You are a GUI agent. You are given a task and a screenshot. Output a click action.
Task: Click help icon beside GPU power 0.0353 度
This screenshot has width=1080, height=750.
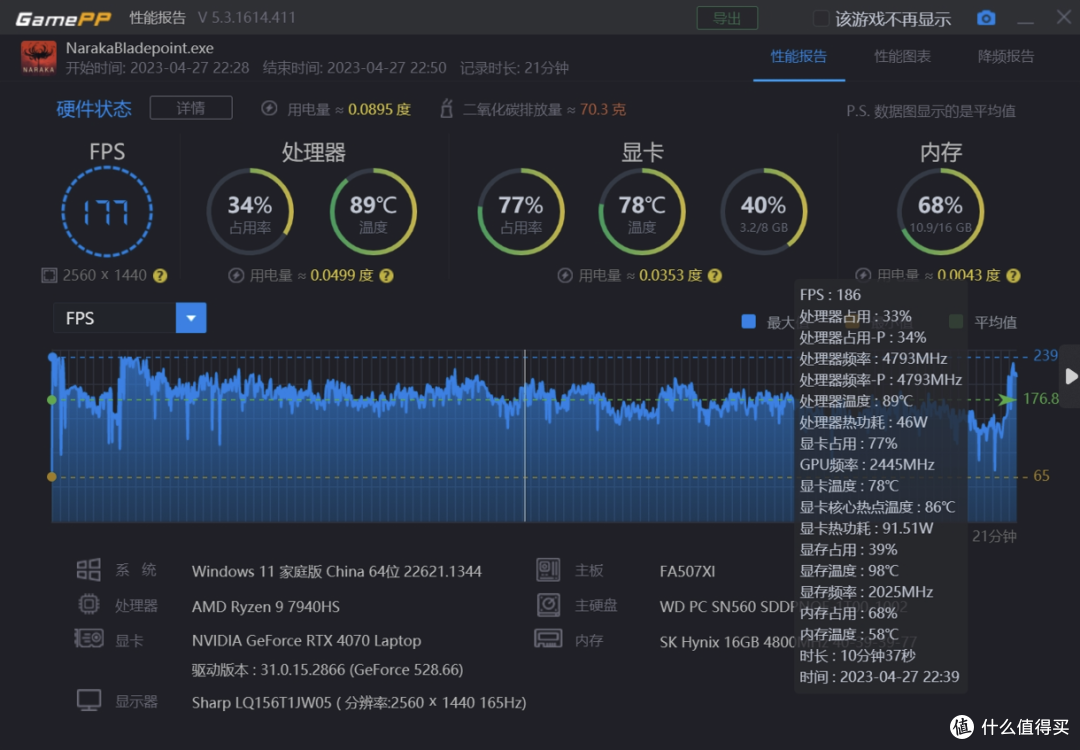pos(715,275)
